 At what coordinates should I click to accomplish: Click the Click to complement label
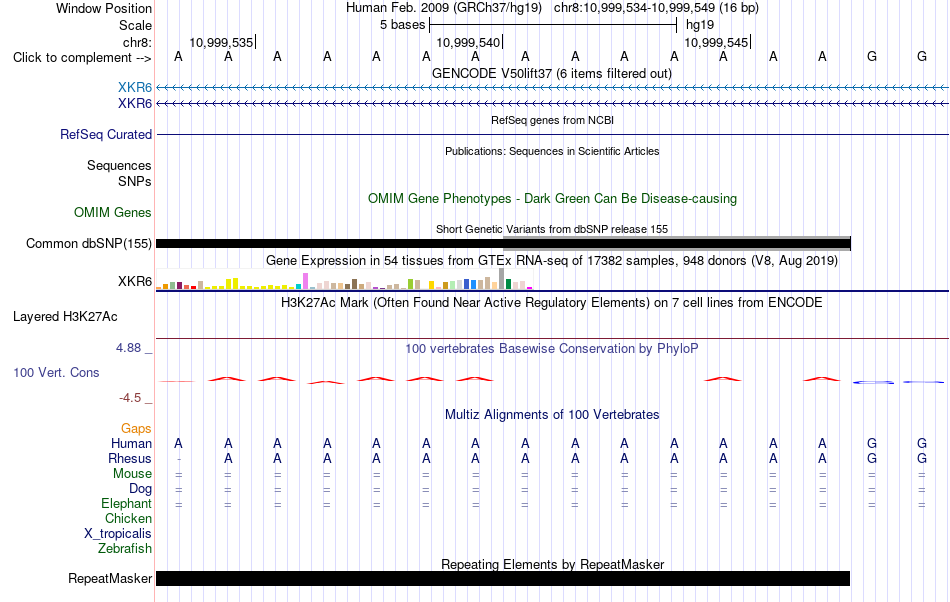[x=82, y=58]
